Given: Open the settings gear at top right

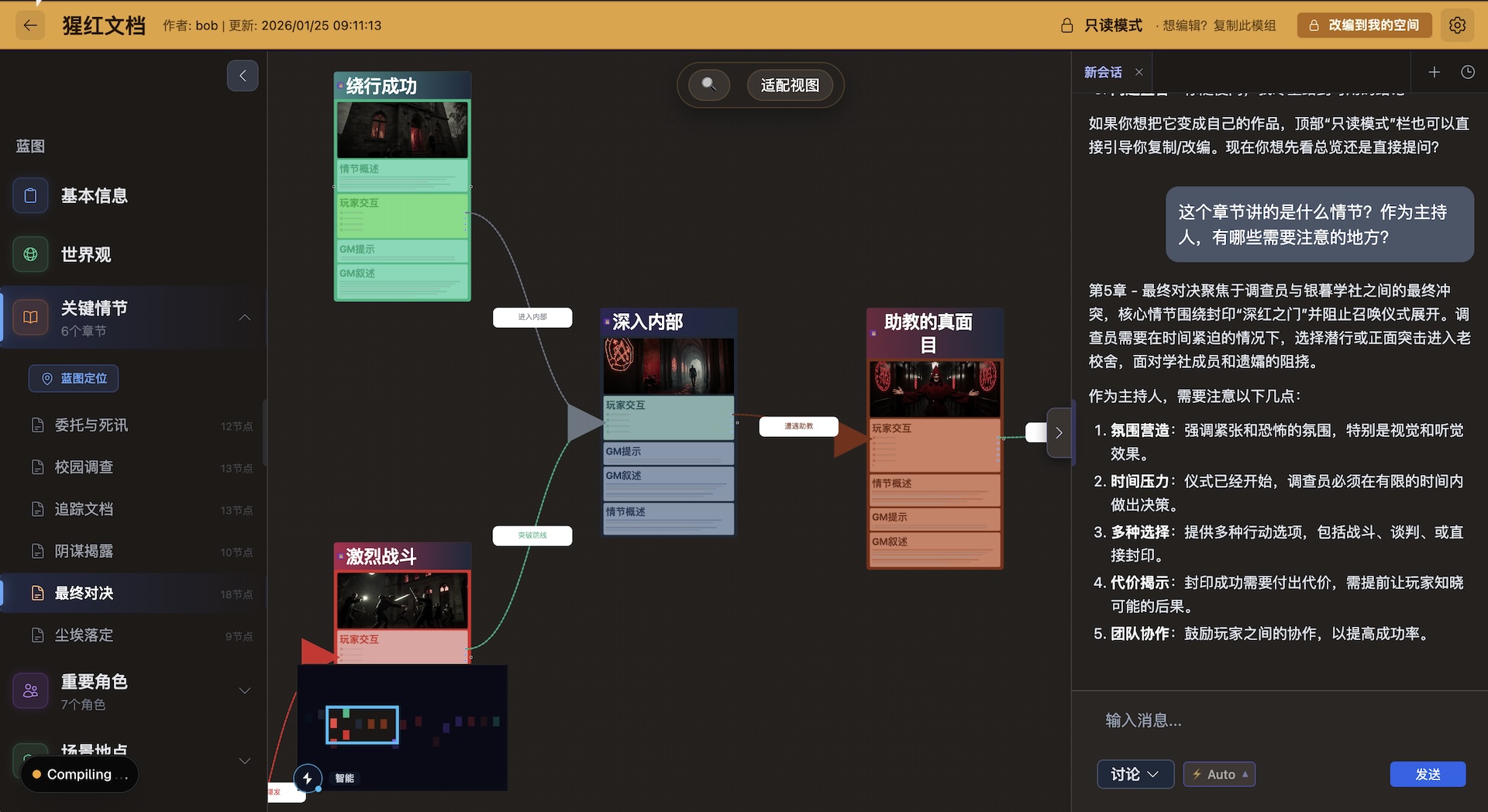Looking at the screenshot, I should (x=1458, y=25).
